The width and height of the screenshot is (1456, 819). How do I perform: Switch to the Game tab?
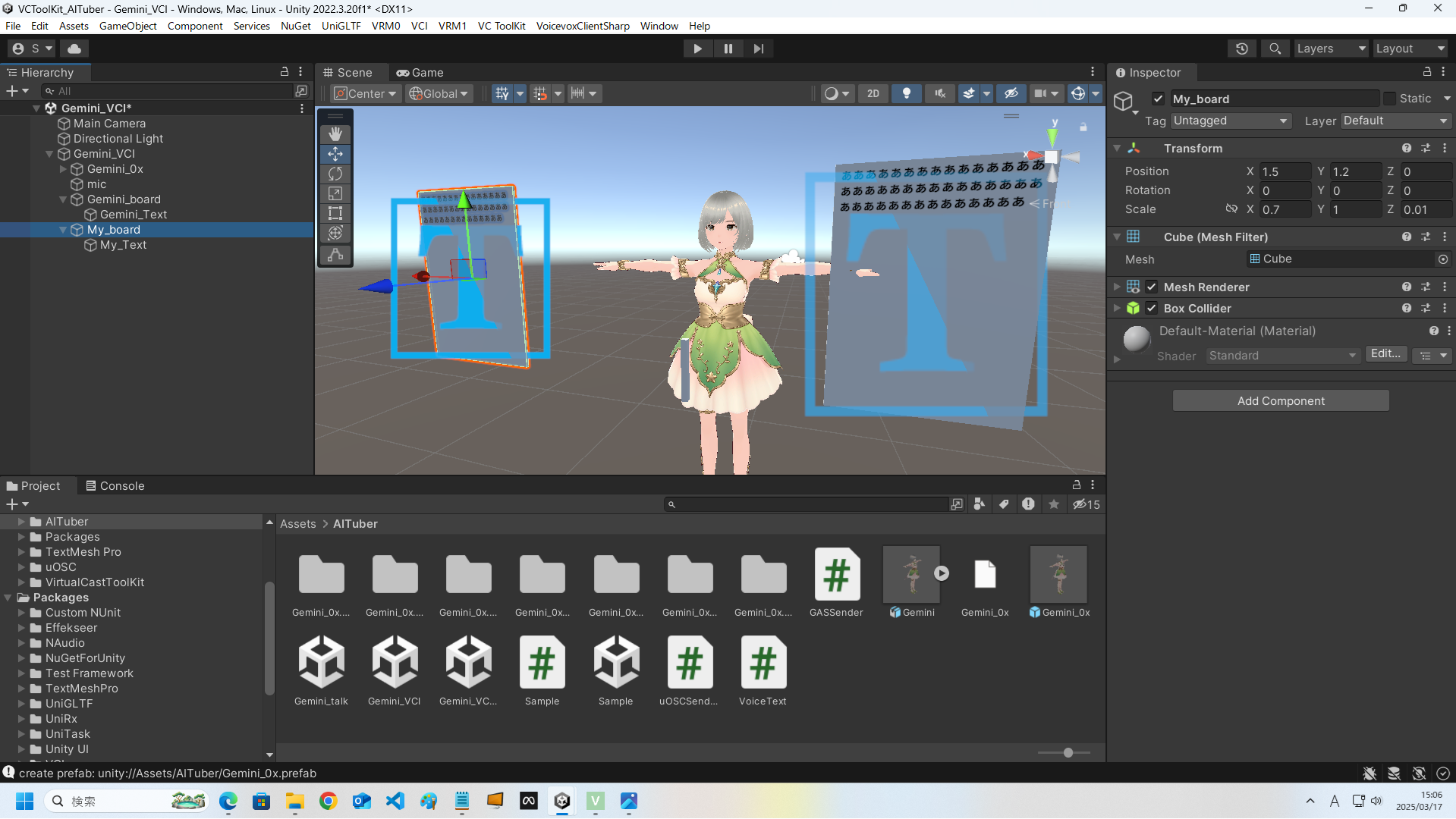[420, 73]
